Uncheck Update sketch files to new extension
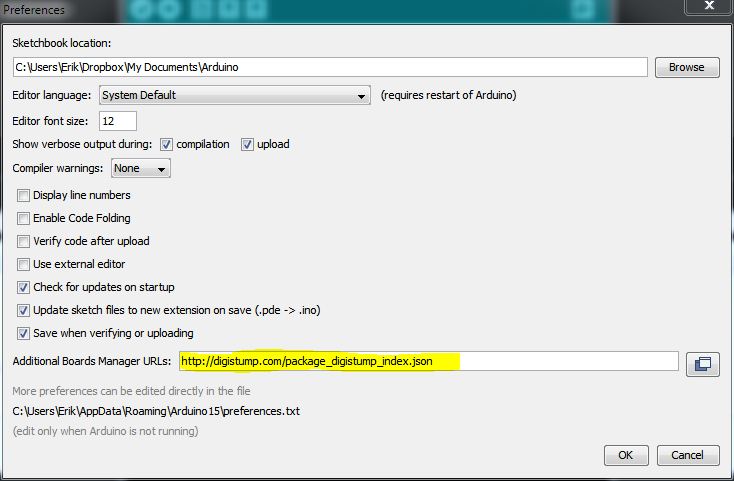This screenshot has width=734, height=481. [23, 310]
